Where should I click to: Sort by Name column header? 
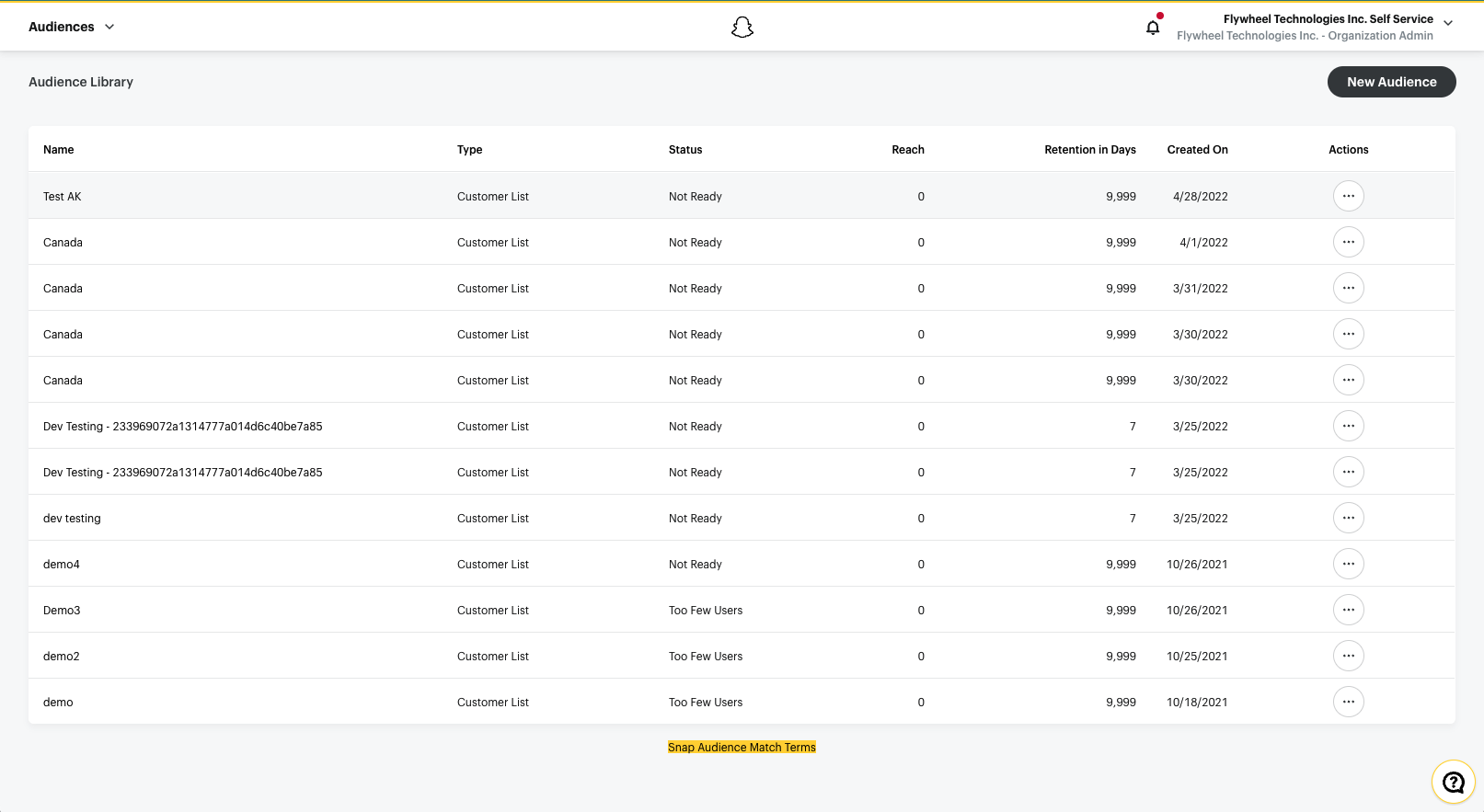click(x=59, y=150)
